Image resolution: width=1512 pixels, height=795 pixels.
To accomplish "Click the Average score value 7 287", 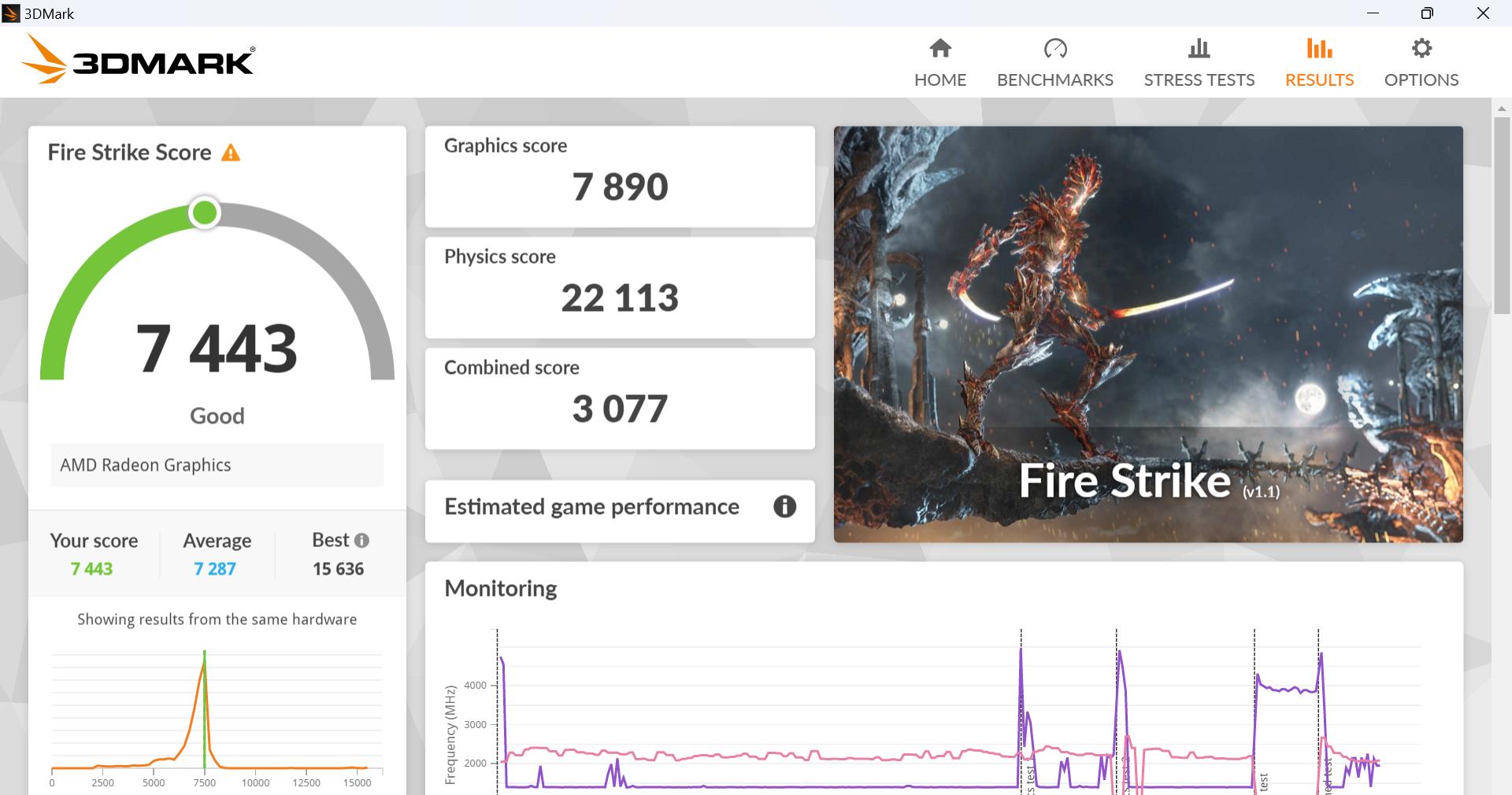I will 215,569.
